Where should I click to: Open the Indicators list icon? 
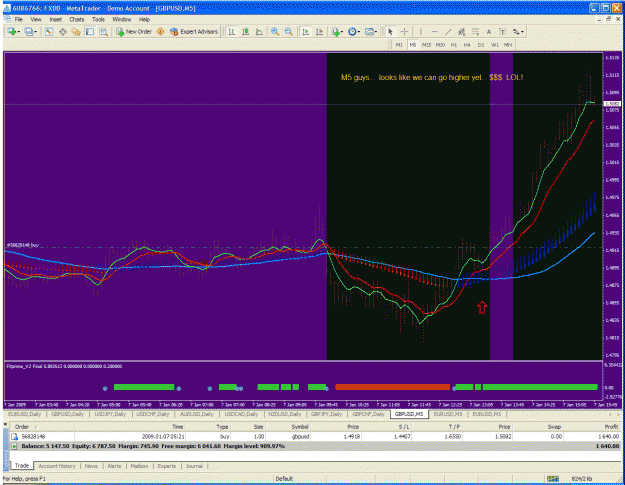[336, 31]
